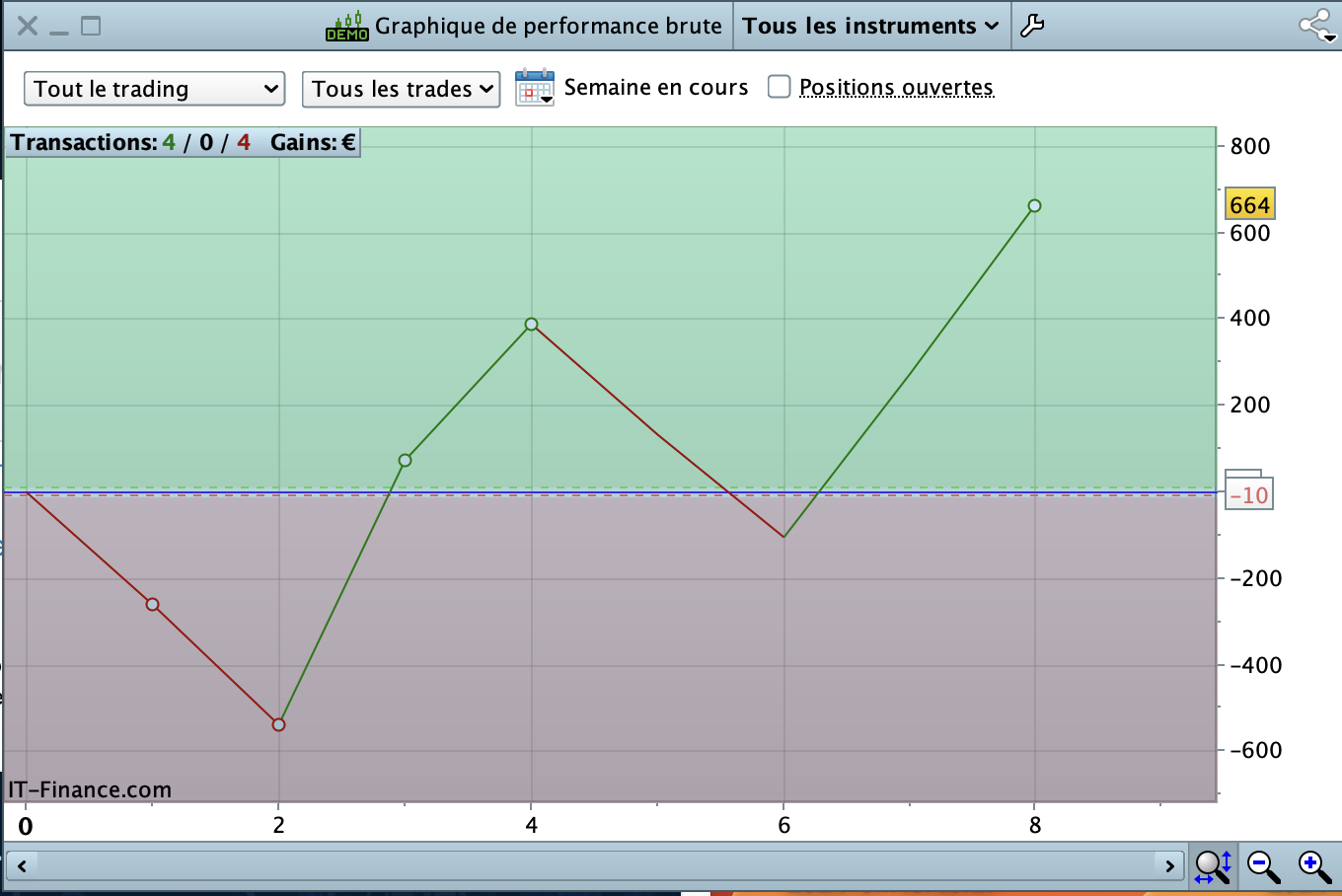Click the zoom in magnifier icon
The image size is (1342, 896).
pos(1314,865)
